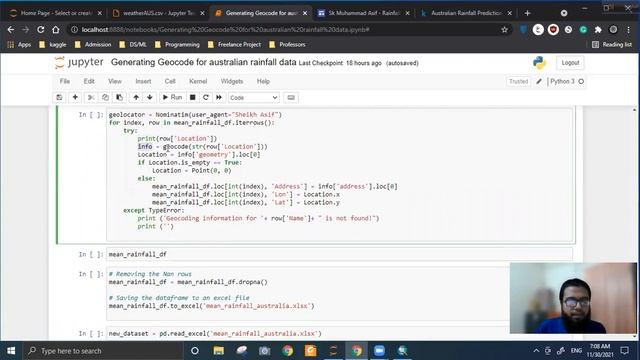Close the Generating Geocode browser tab

pyautogui.click(x=305, y=13)
